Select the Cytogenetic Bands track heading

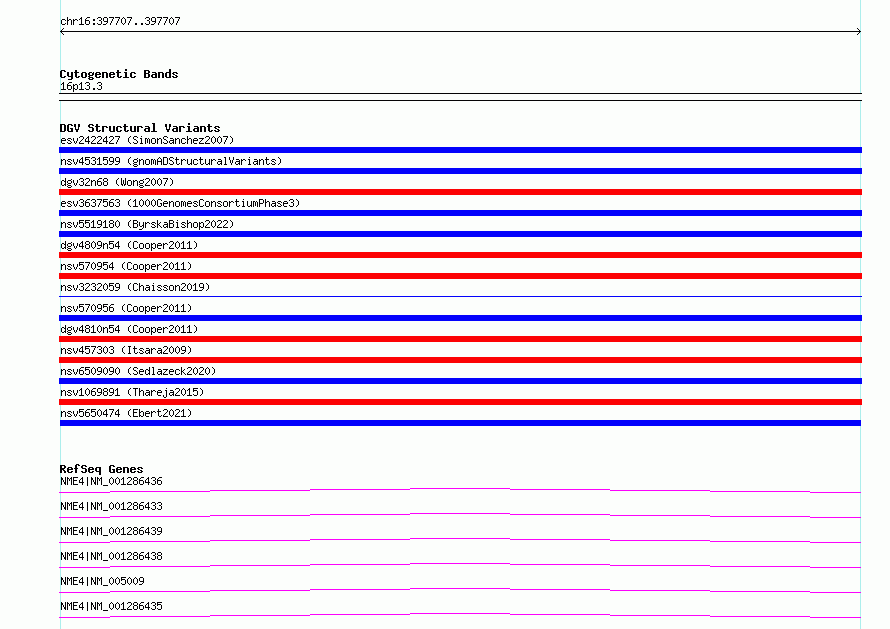119,74
